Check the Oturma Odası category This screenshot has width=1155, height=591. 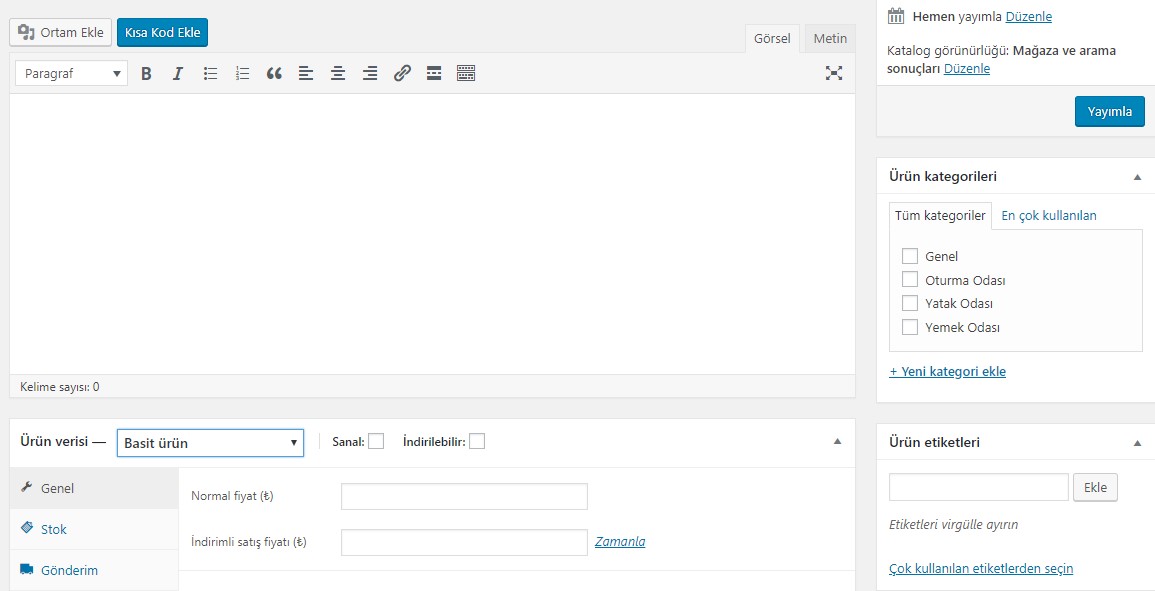[910, 279]
